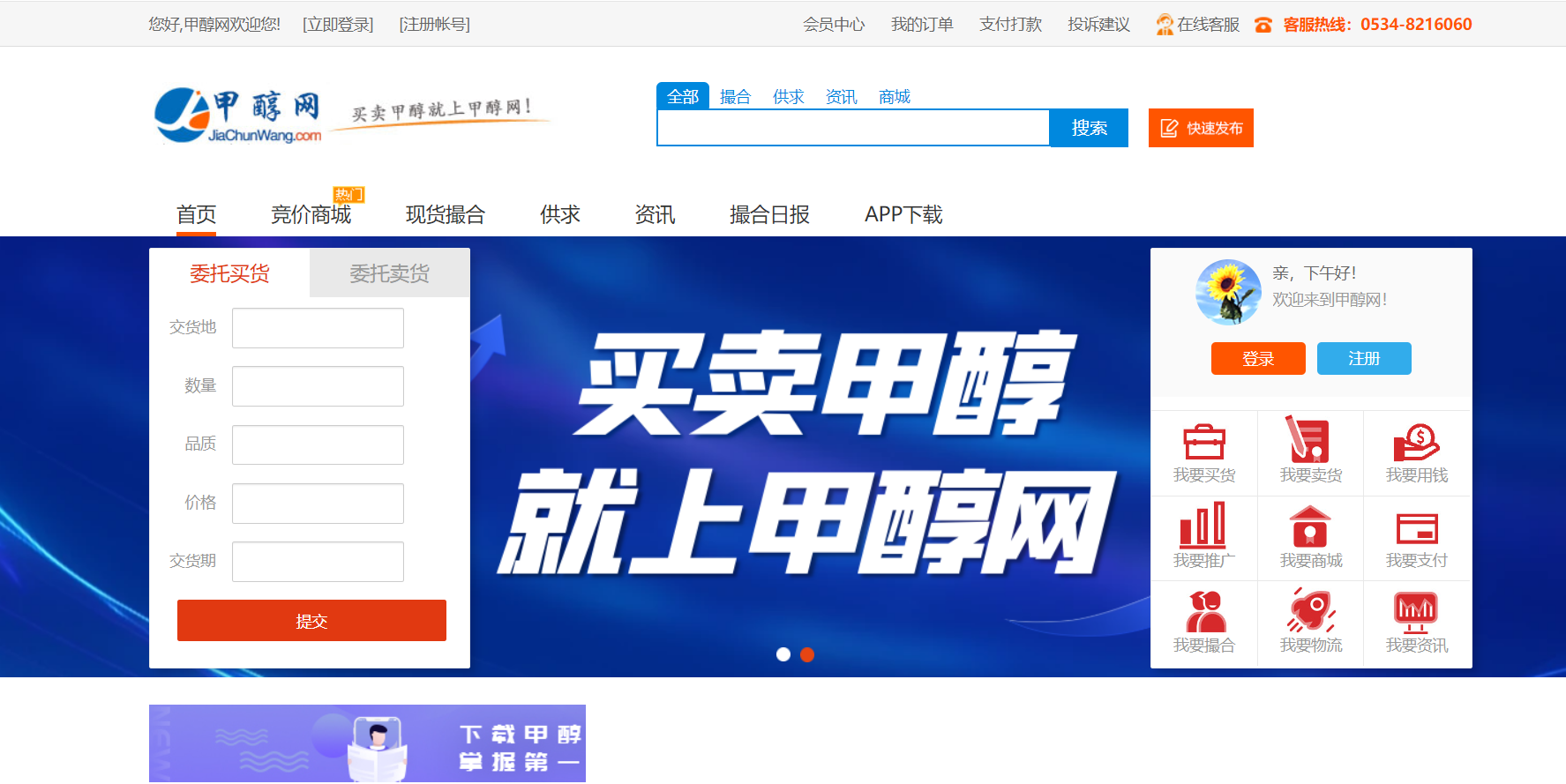The height and width of the screenshot is (784, 1566).
Task: Open 供求 in the main navigation
Action: [x=560, y=214]
